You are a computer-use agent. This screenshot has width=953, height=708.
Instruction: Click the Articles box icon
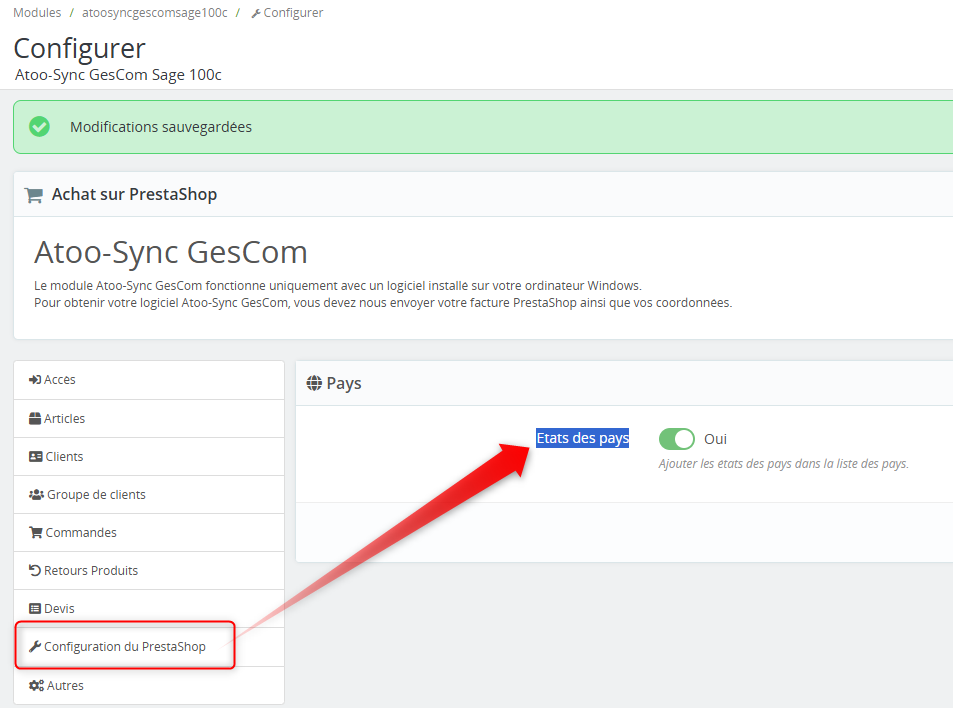click(x=35, y=419)
